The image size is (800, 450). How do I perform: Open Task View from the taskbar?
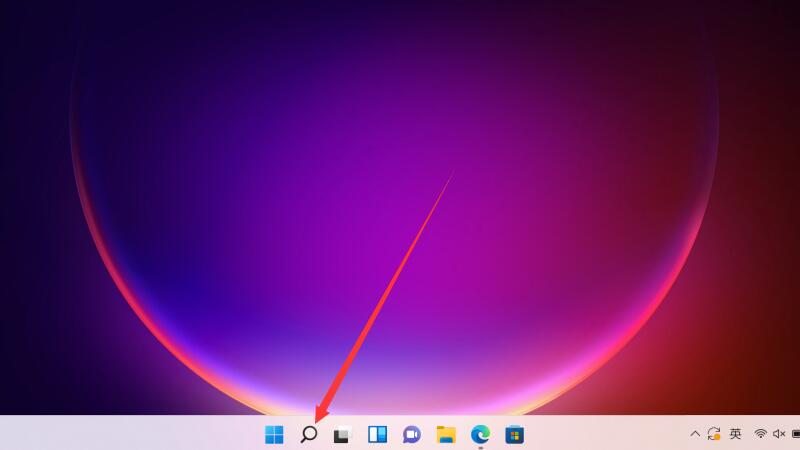(343, 434)
